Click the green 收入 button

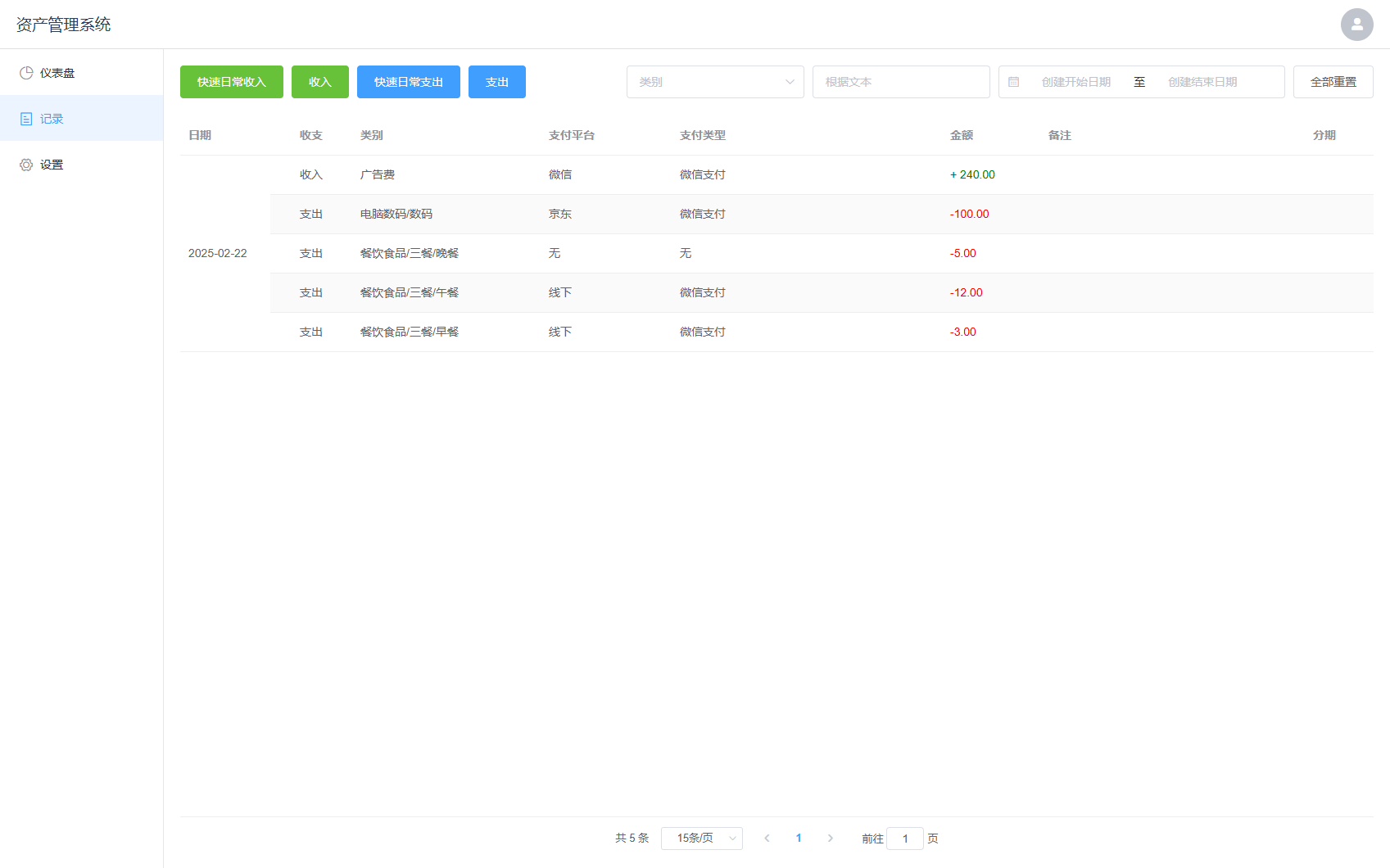[320, 82]
